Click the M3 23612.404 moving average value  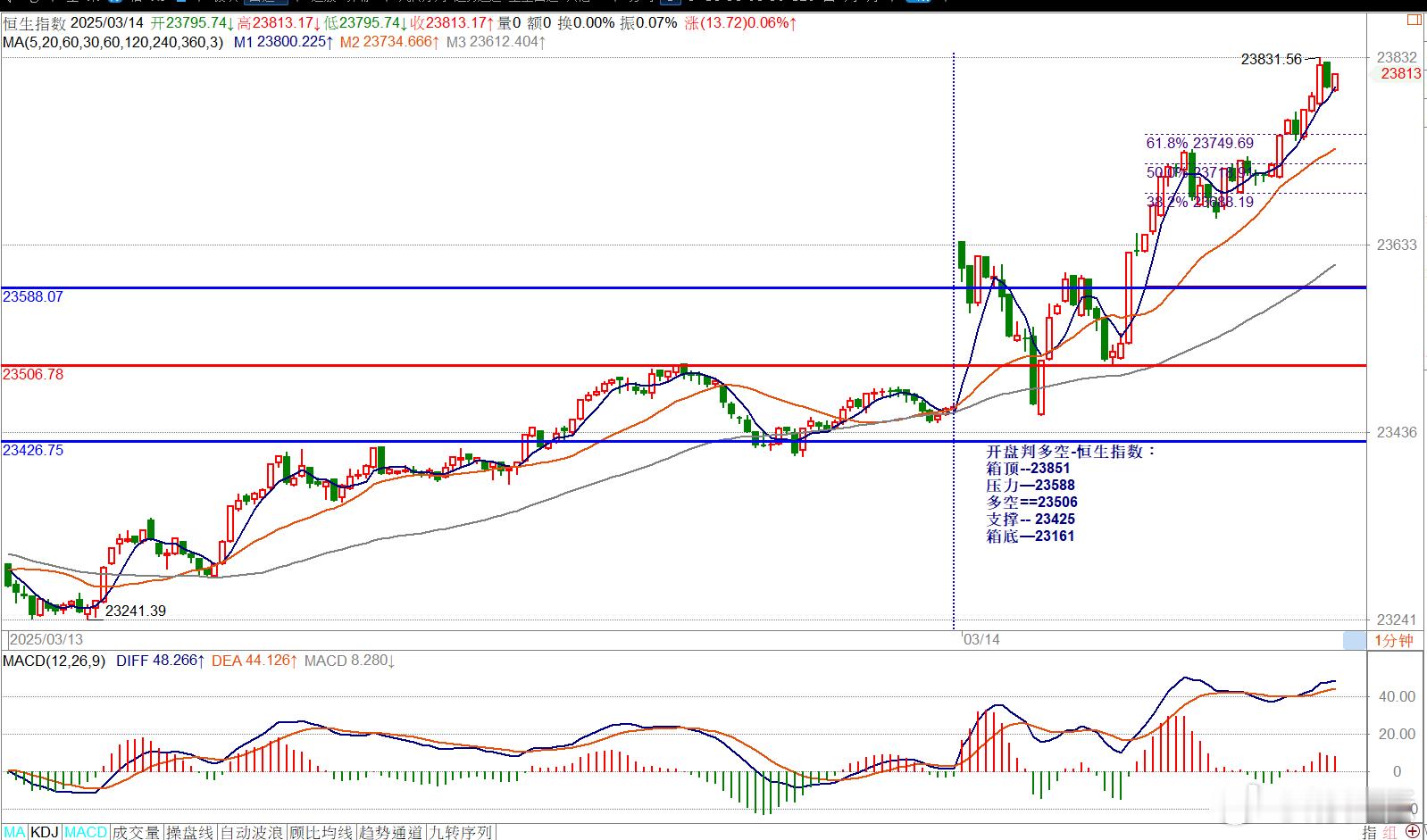[x=496, y=41]
